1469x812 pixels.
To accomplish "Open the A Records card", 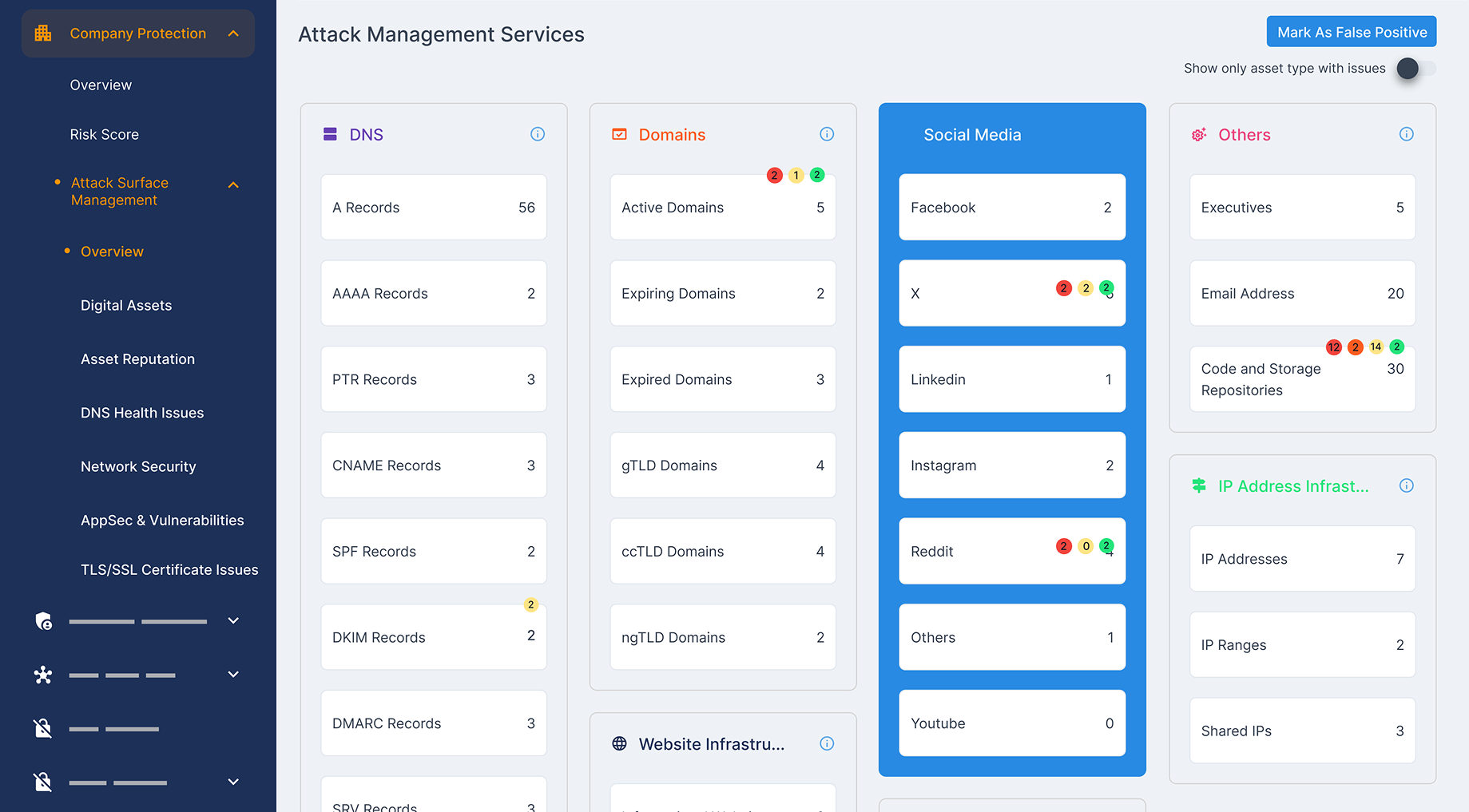I will point(434,207).
